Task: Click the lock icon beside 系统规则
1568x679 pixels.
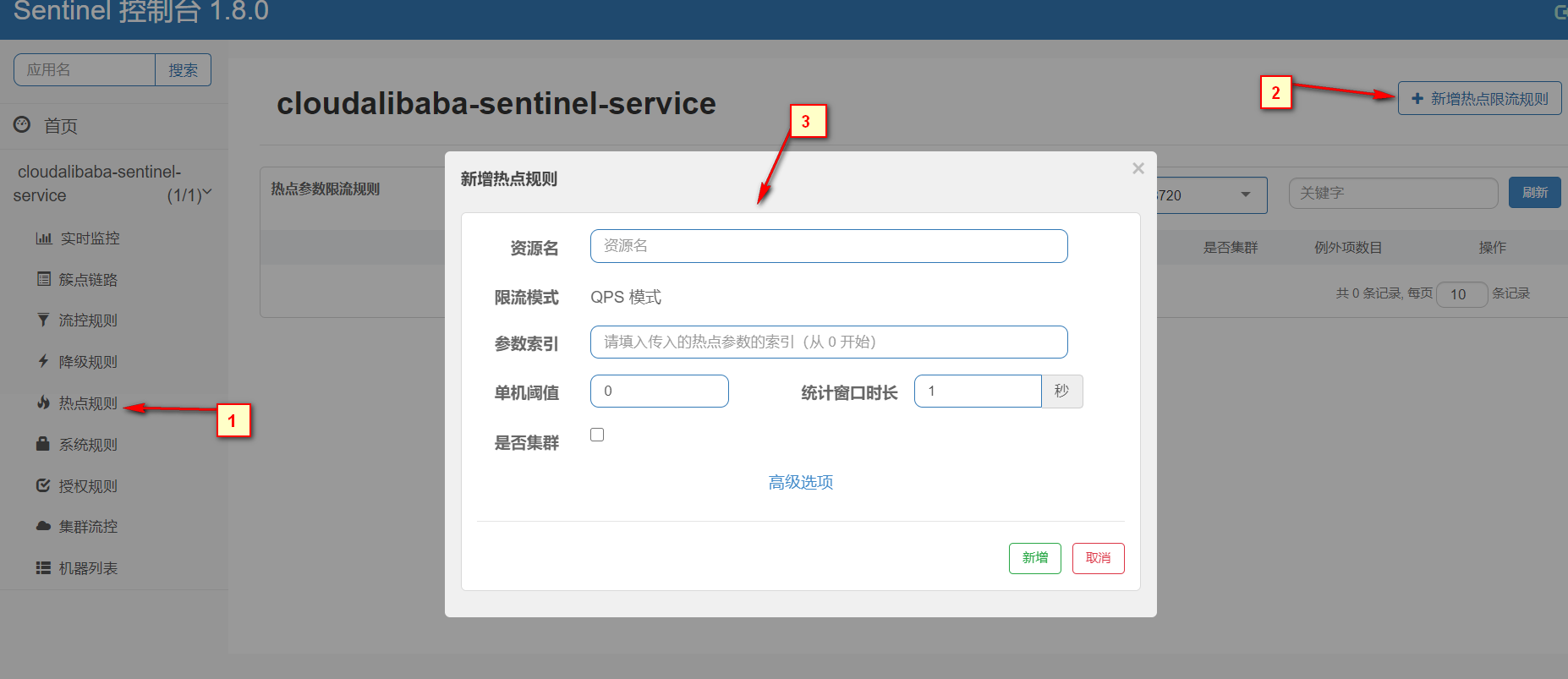Action: point(43,444)
